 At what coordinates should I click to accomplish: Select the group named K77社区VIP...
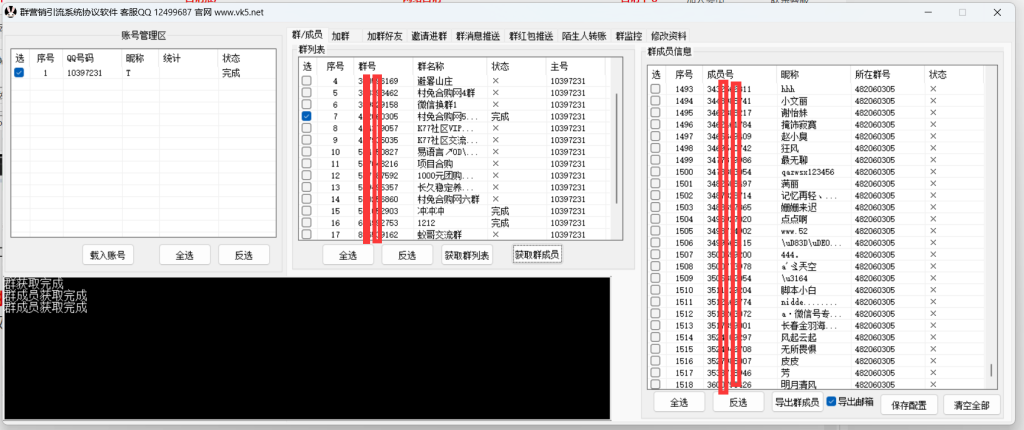pos(306,128)
